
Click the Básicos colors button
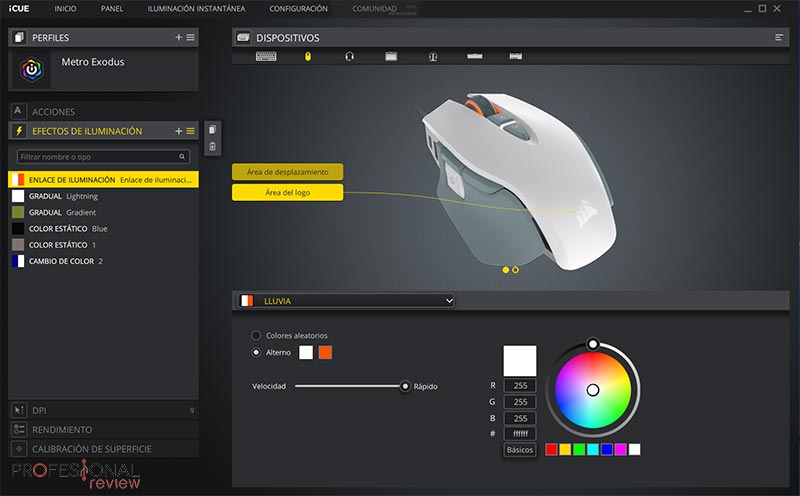coord(519,450)
